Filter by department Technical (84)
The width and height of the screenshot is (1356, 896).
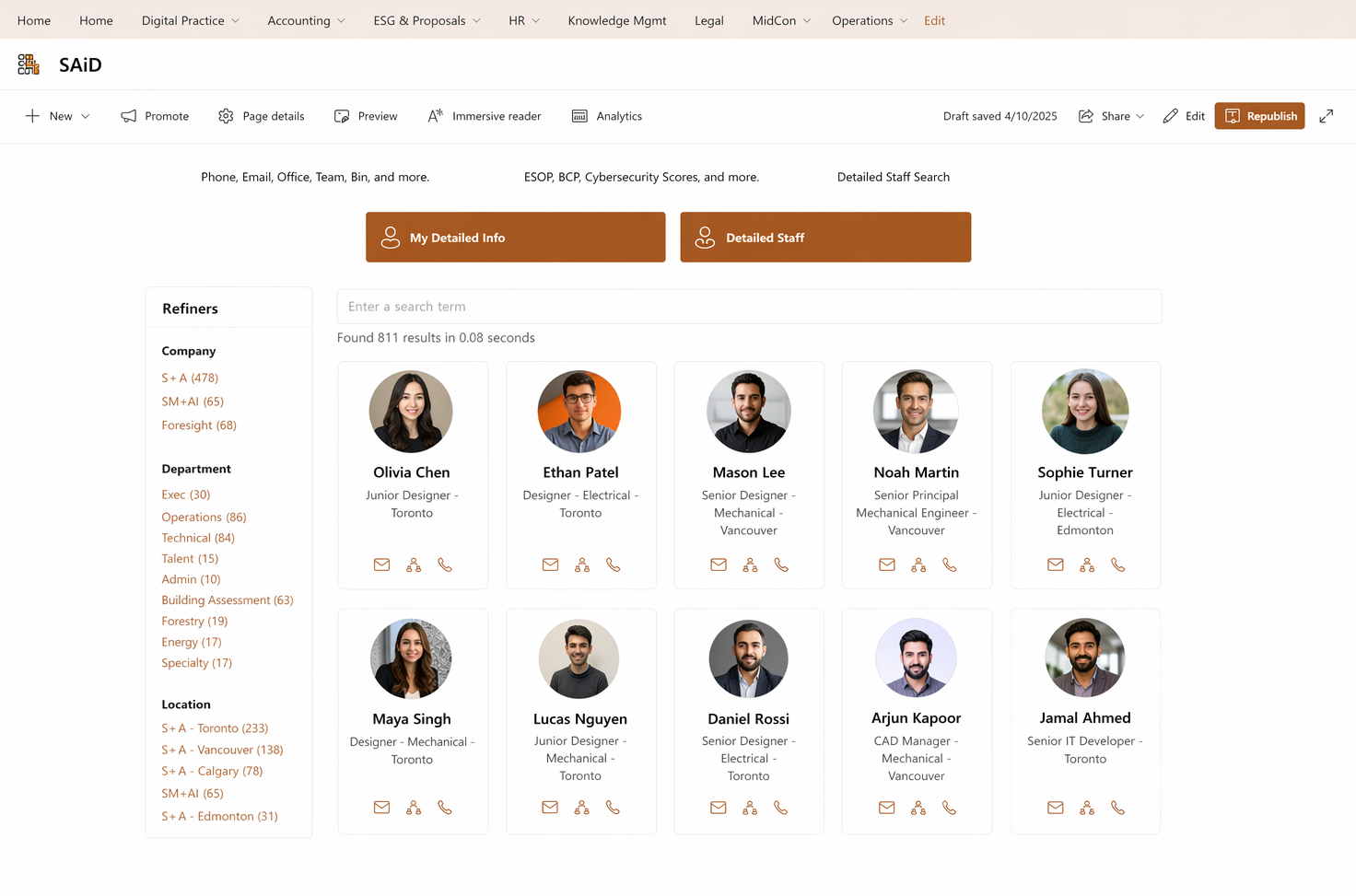(198, 538)
